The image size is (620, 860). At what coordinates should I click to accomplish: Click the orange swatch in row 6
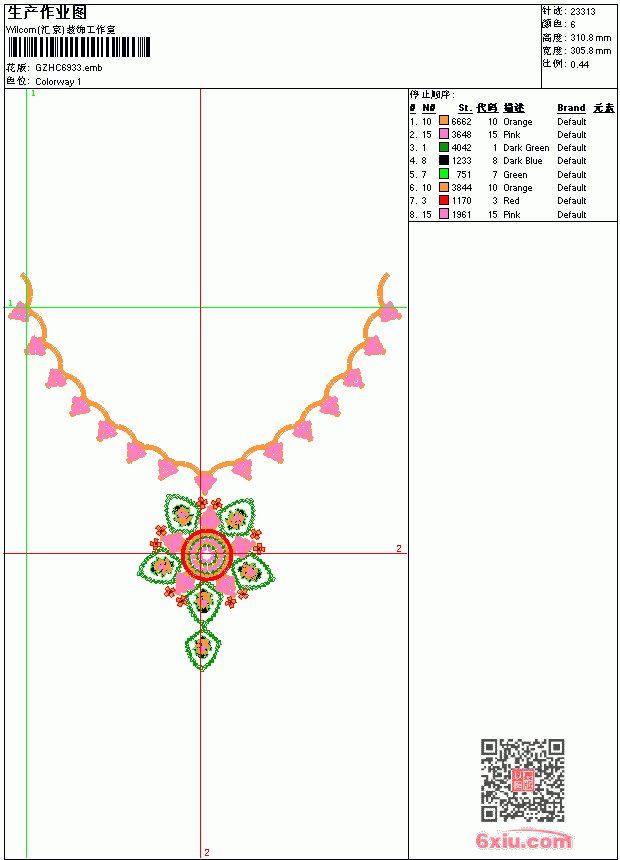click(x=444, y=187)
